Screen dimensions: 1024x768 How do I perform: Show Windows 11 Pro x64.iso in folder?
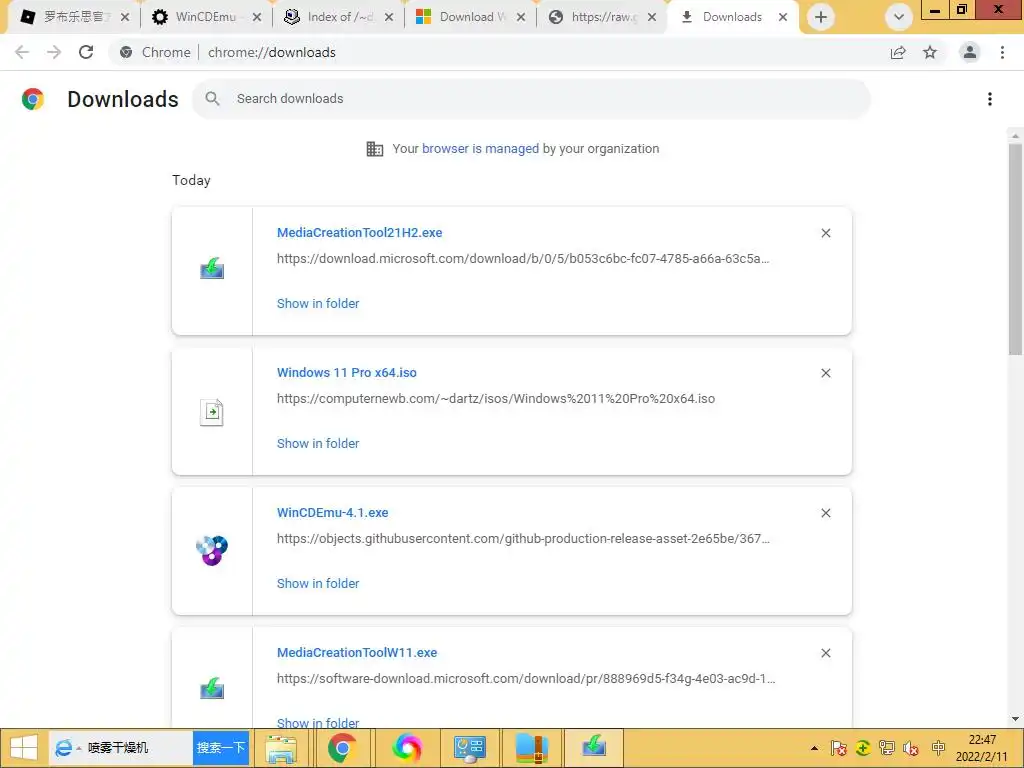318,443
